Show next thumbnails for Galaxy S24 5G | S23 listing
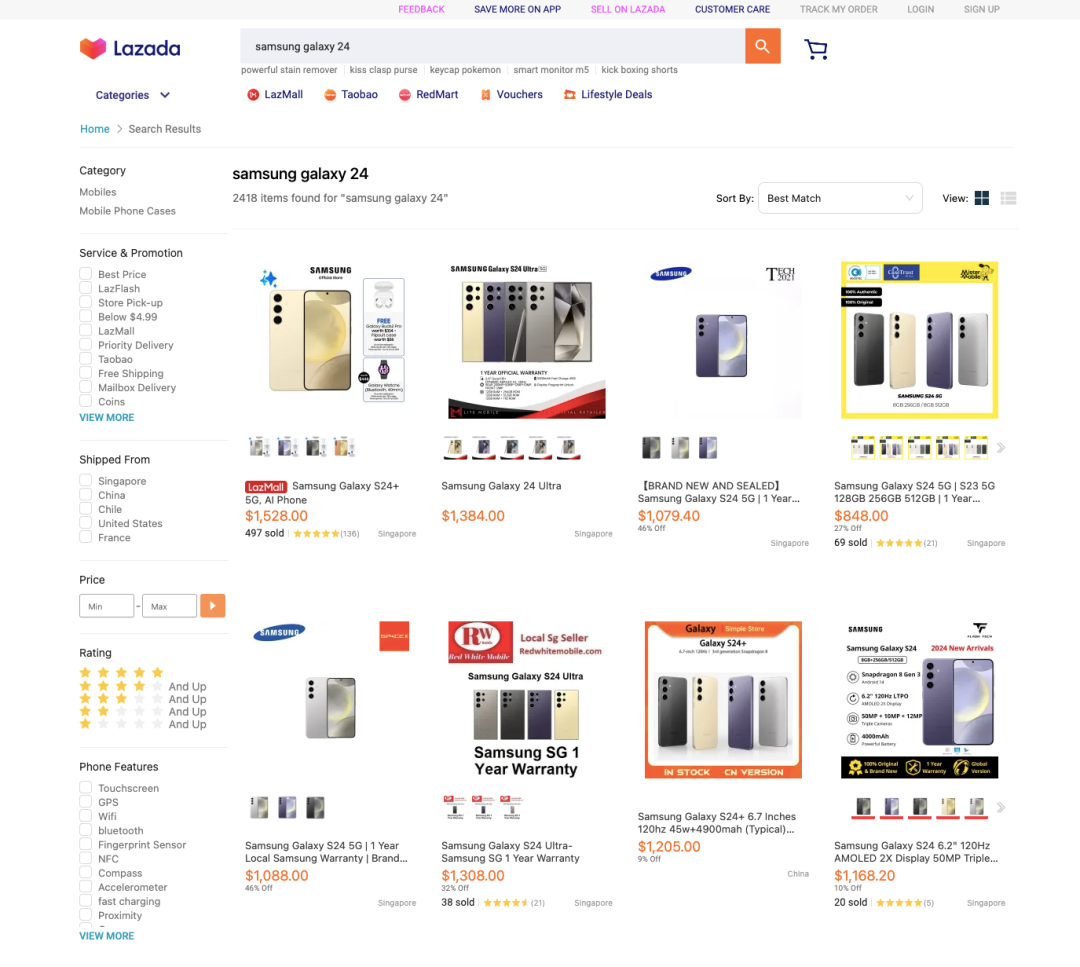Viewport: 1080px width, 967px height. pyautogui.click(x=1001, y=448)
